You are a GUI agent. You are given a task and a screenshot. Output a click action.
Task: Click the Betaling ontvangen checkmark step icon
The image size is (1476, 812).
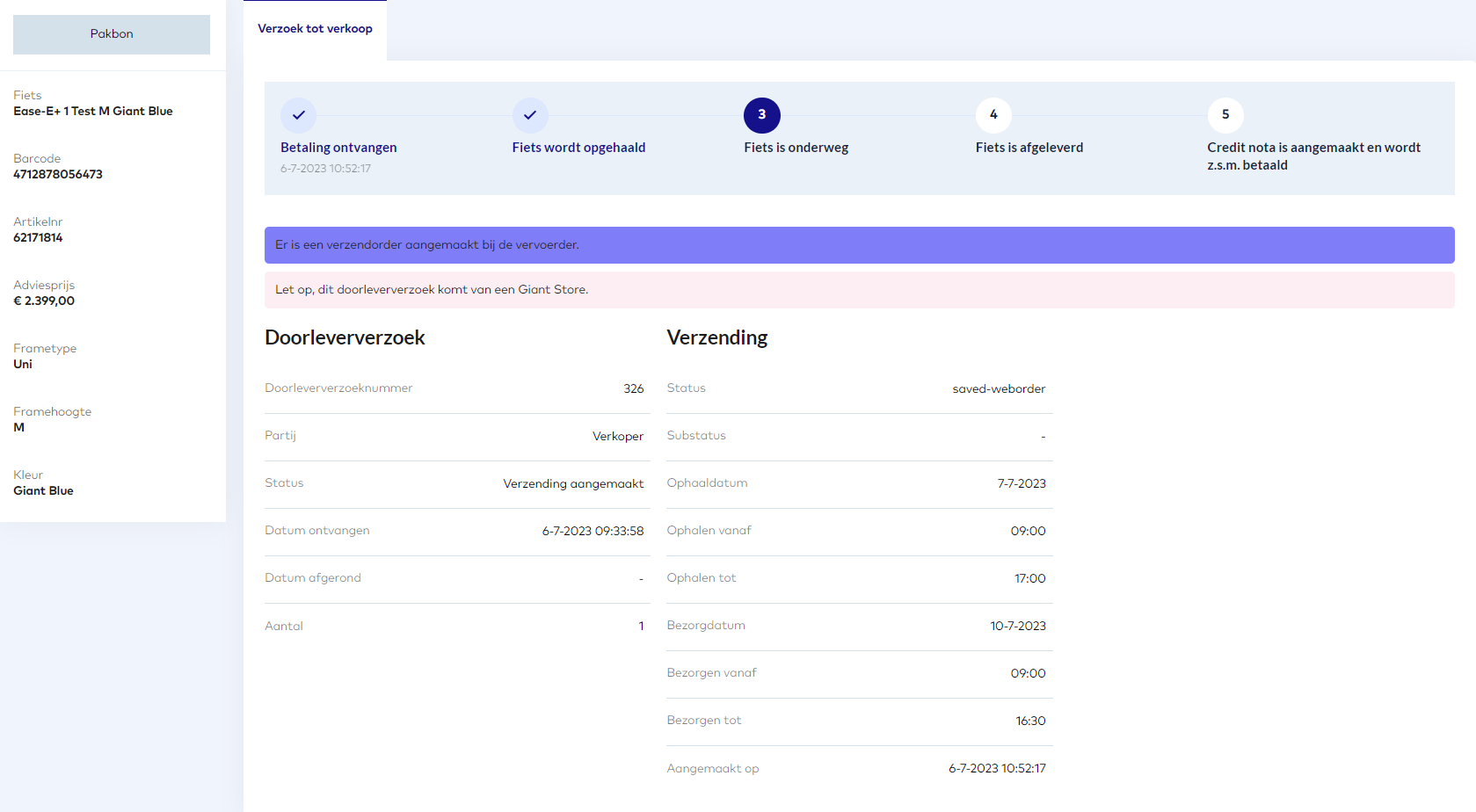coord(298,115)
